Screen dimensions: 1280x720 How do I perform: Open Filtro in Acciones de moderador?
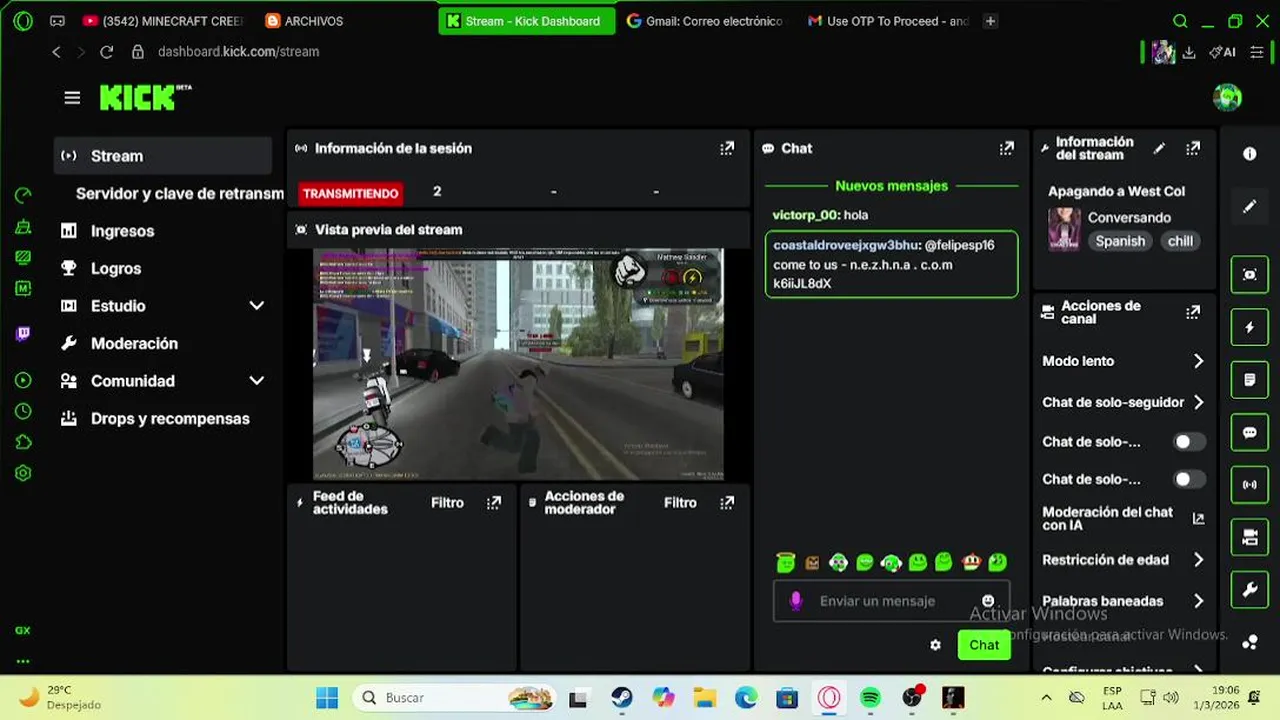pos(680,503)
